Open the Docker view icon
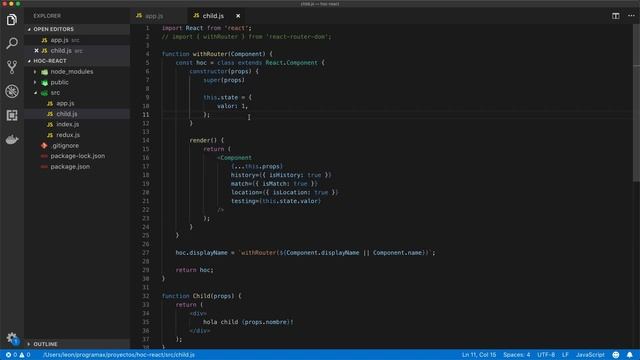The height and width of the screenshot is (360, 640). click(x=12, y=139)
